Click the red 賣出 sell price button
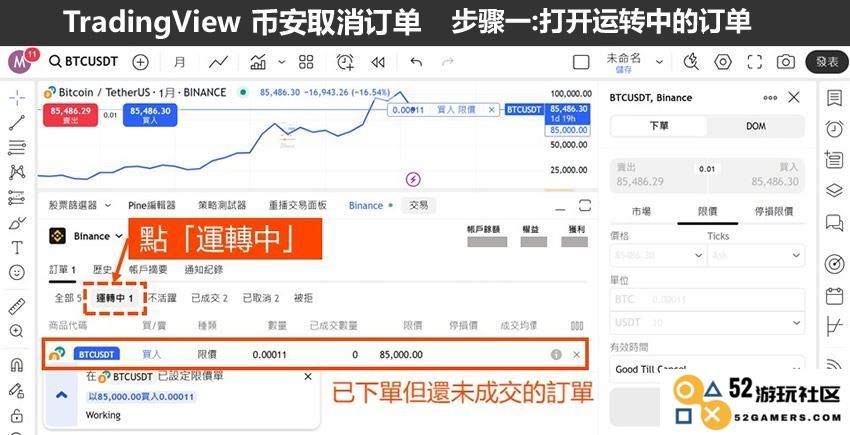This screenshot has width=850, height=435. 70,115
